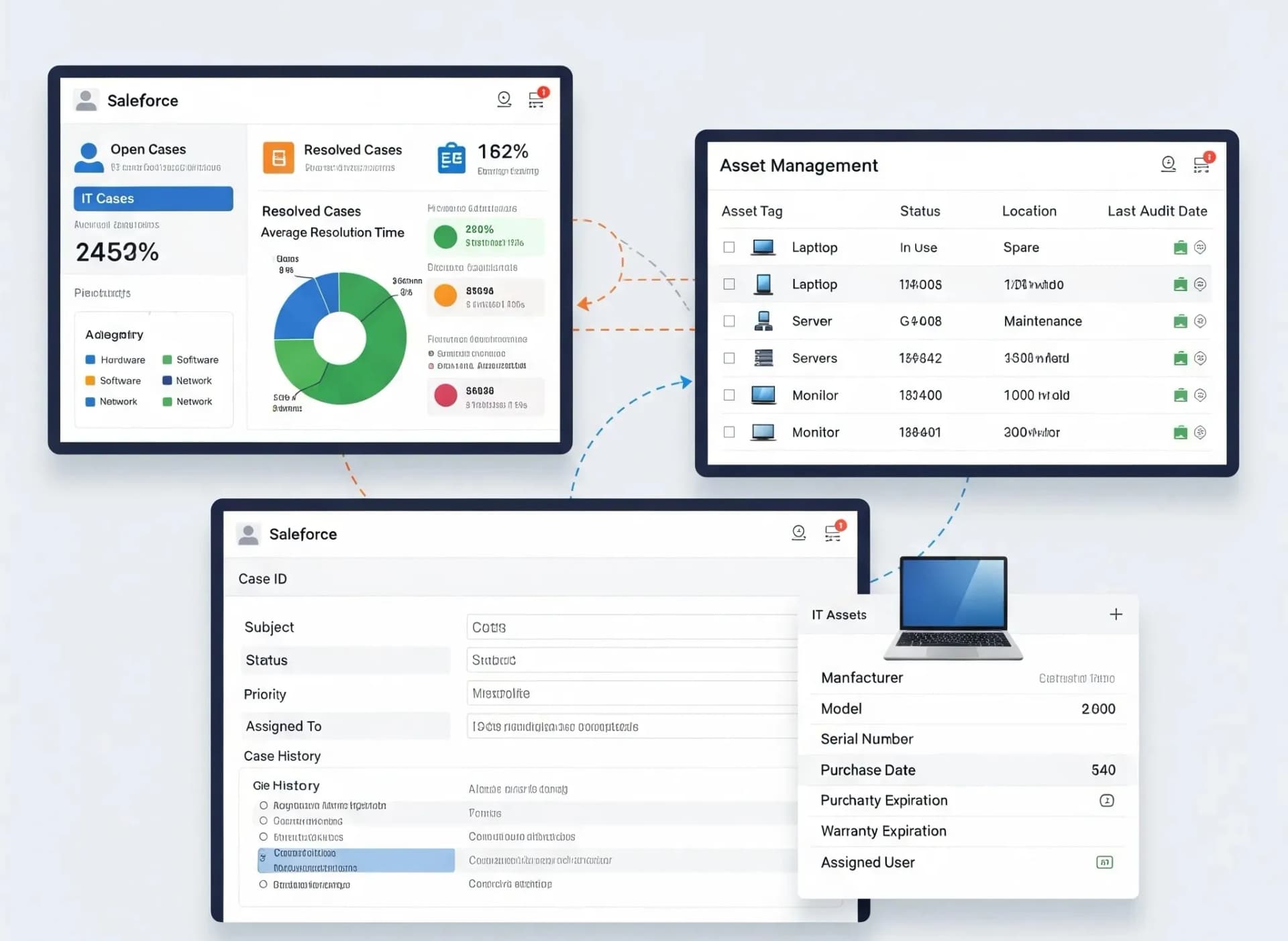Open notifications via the red-badged icon

[x=536, y=99]
